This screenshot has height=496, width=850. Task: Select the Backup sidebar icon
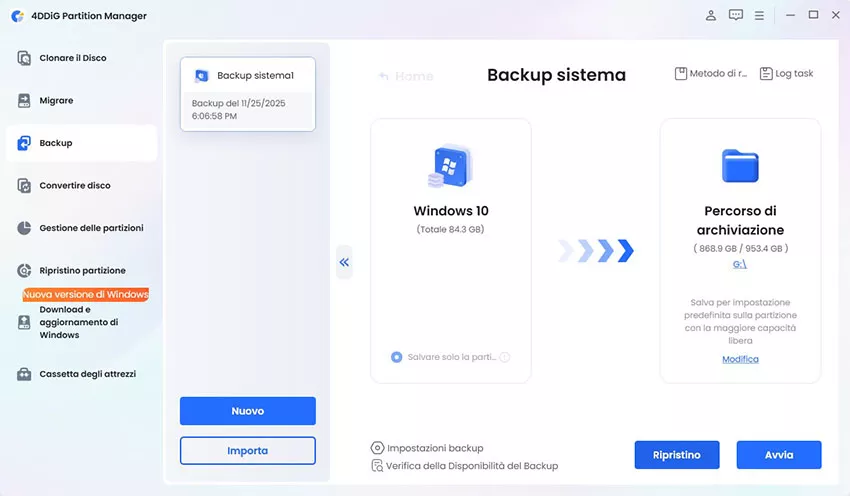[24, 143]
